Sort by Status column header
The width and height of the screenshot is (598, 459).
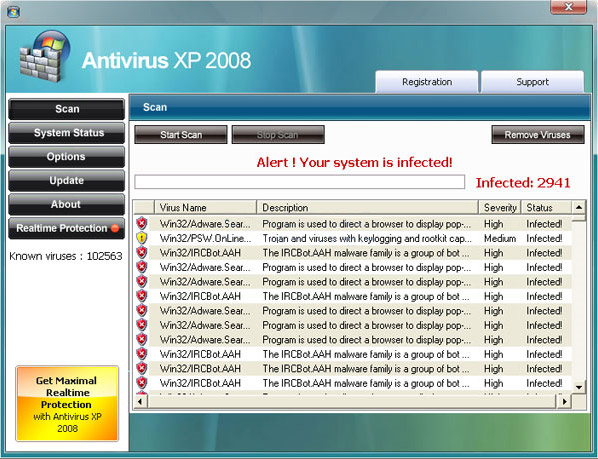point(546,207)
